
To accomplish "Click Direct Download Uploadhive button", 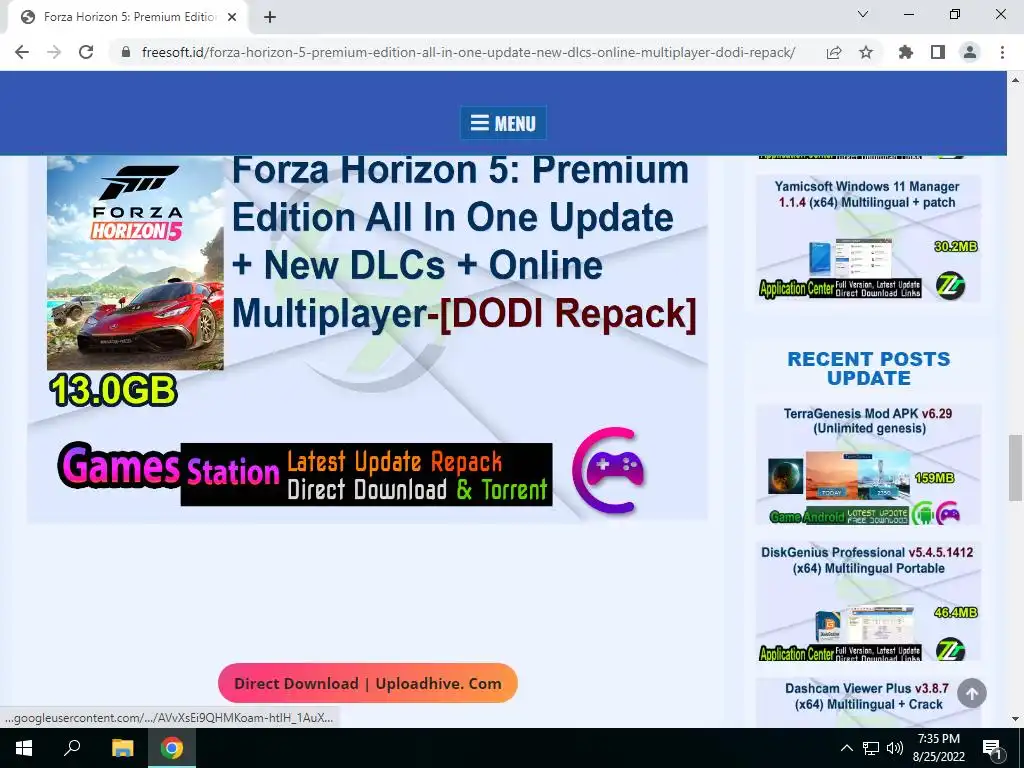I will [x=368, y=683].
